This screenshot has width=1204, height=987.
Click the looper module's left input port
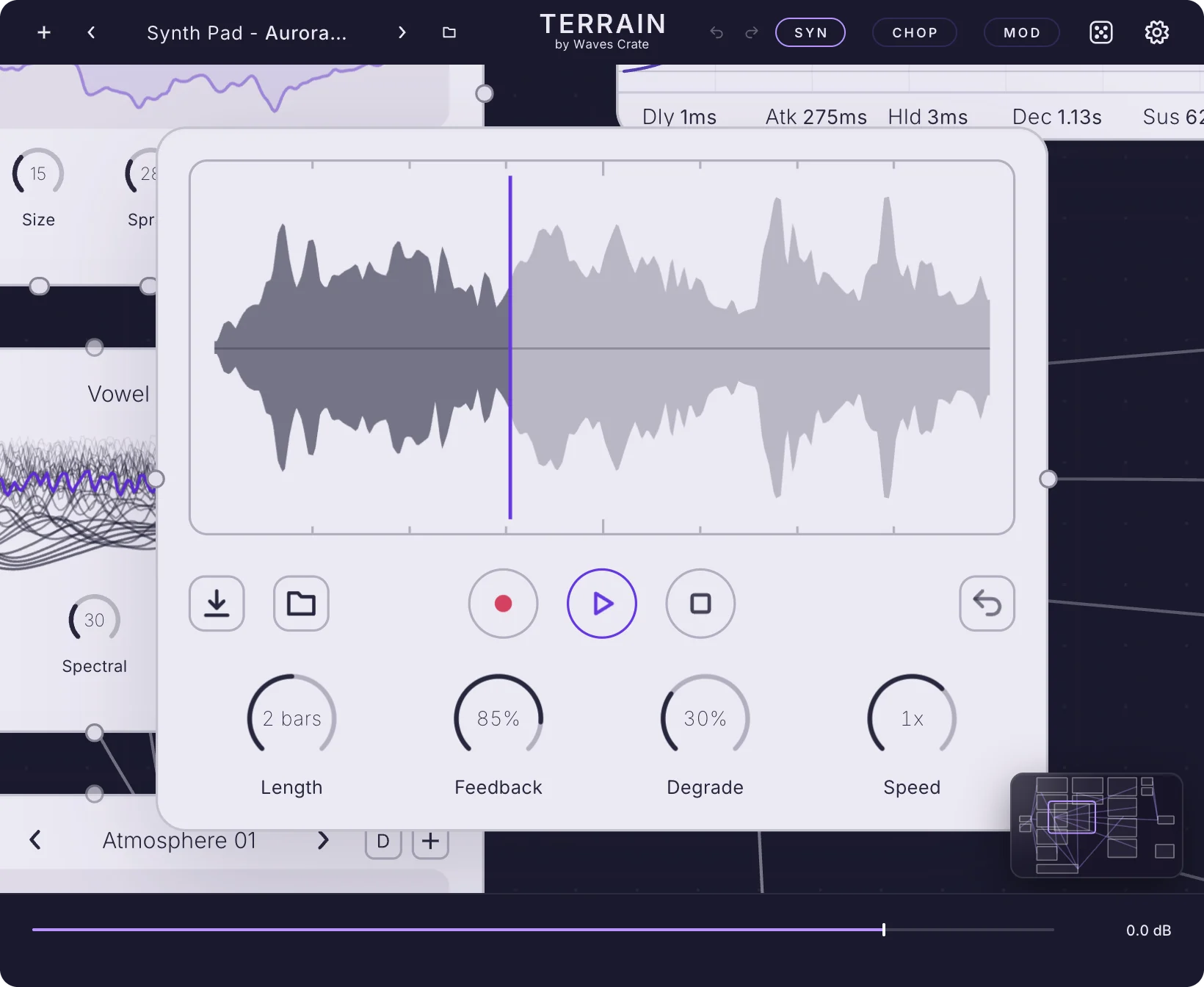[156, 480]
